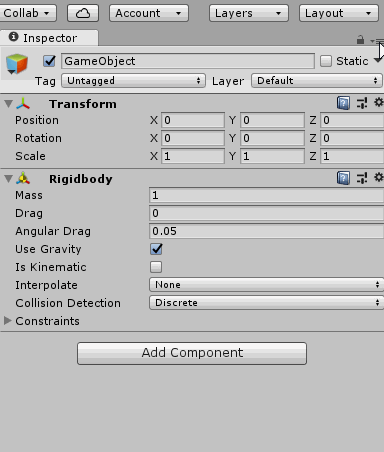Enable the Is Kinematic checkbox

(x=156, y=267)
